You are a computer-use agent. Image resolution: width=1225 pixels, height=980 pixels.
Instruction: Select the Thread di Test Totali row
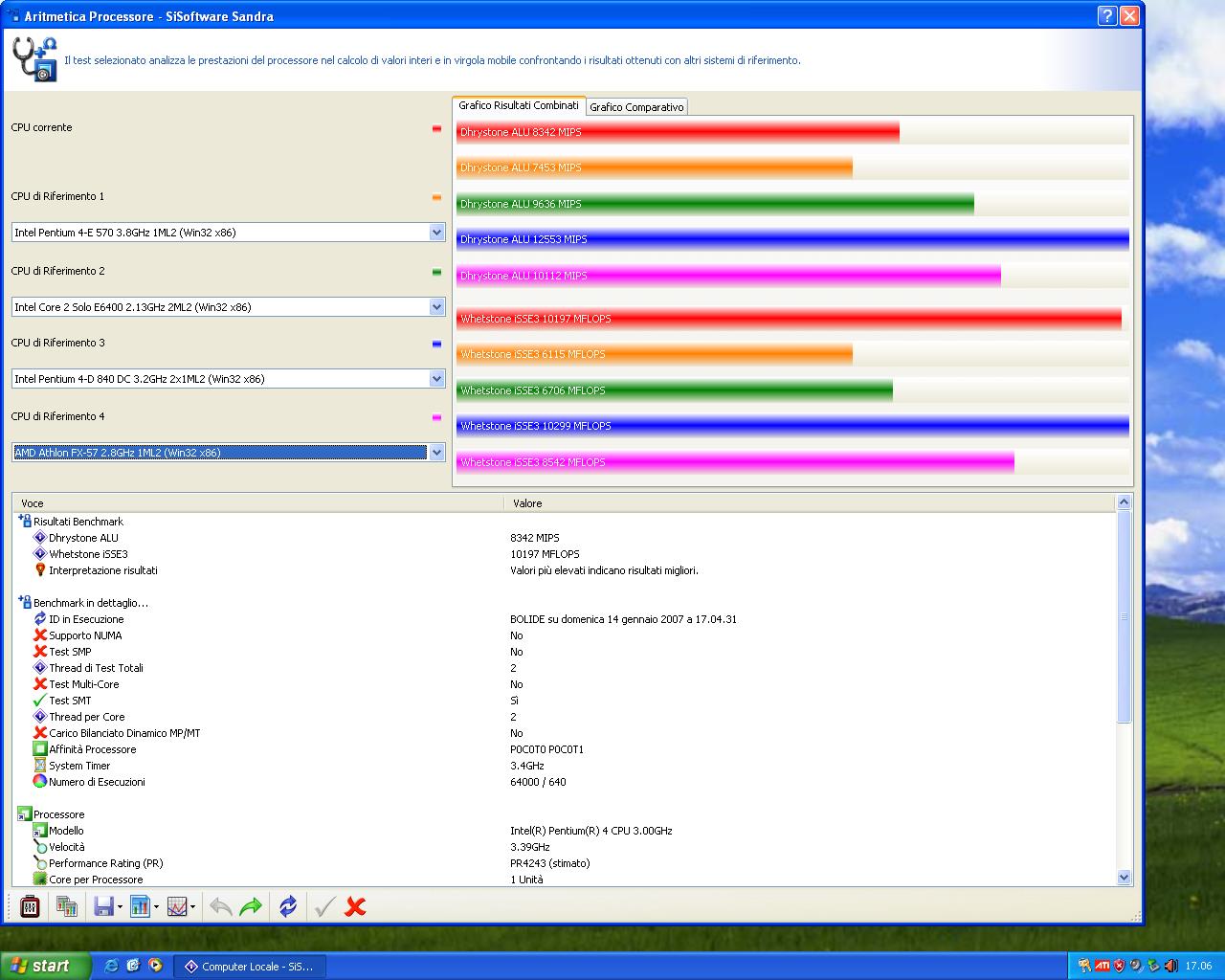tap(565, 668)
